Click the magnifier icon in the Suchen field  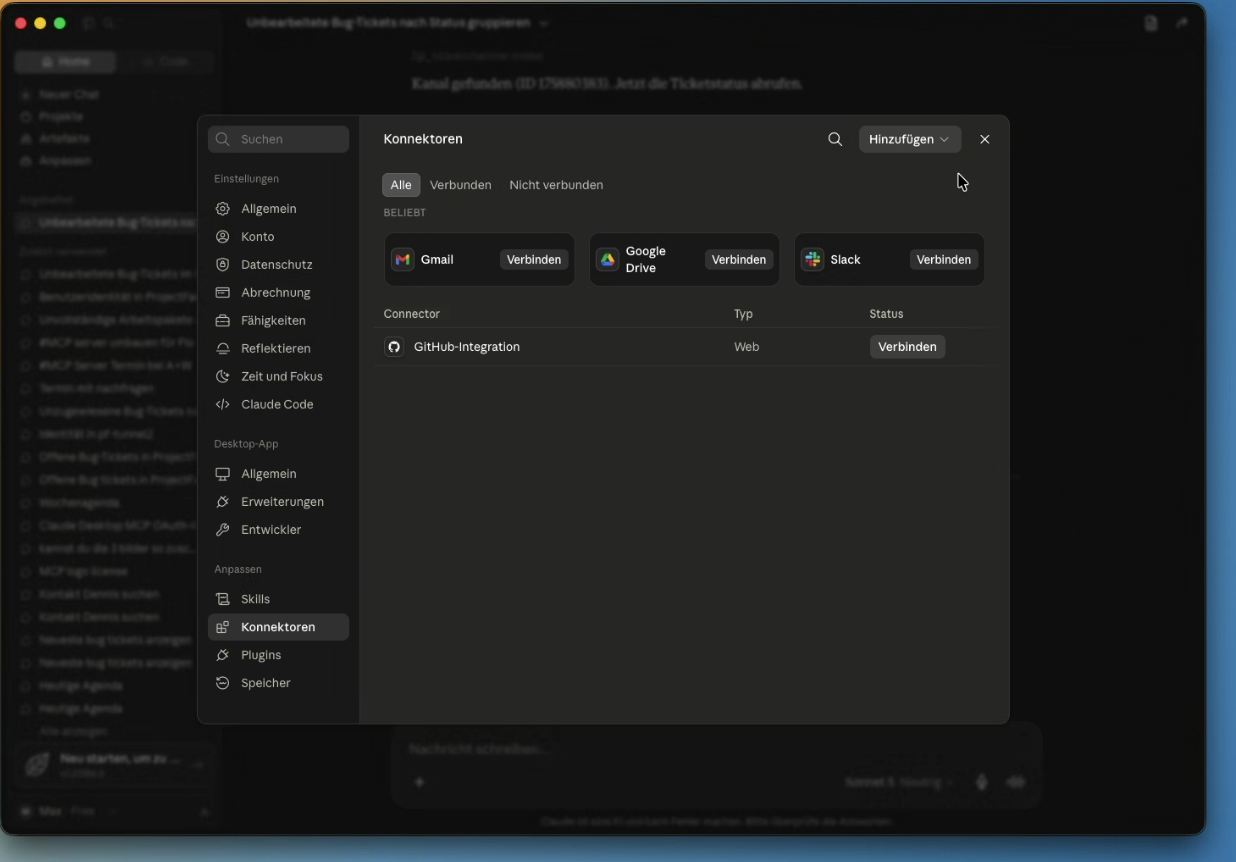tap(223, 139)
